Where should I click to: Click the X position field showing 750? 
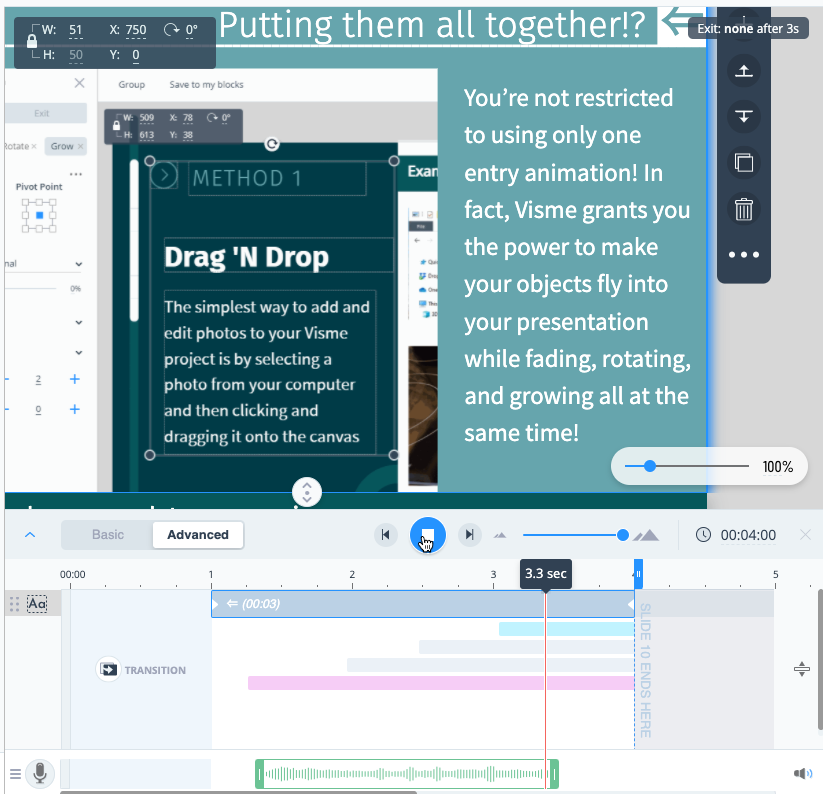(136, 30)
